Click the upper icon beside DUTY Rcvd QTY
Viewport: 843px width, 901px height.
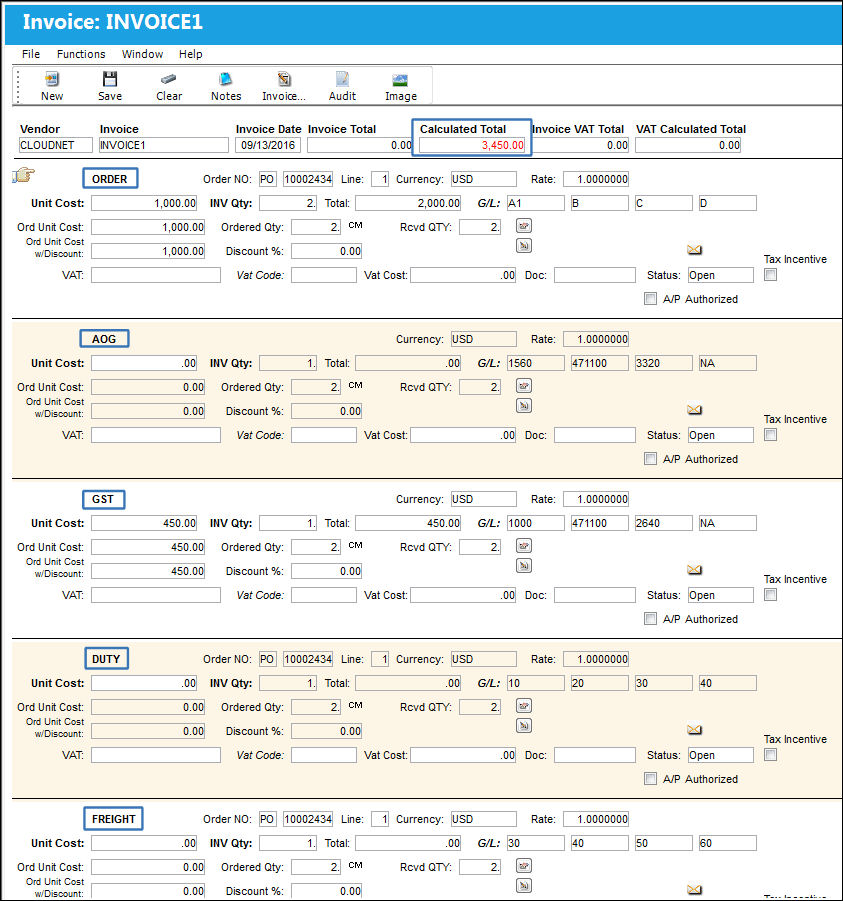pos(523,706)
